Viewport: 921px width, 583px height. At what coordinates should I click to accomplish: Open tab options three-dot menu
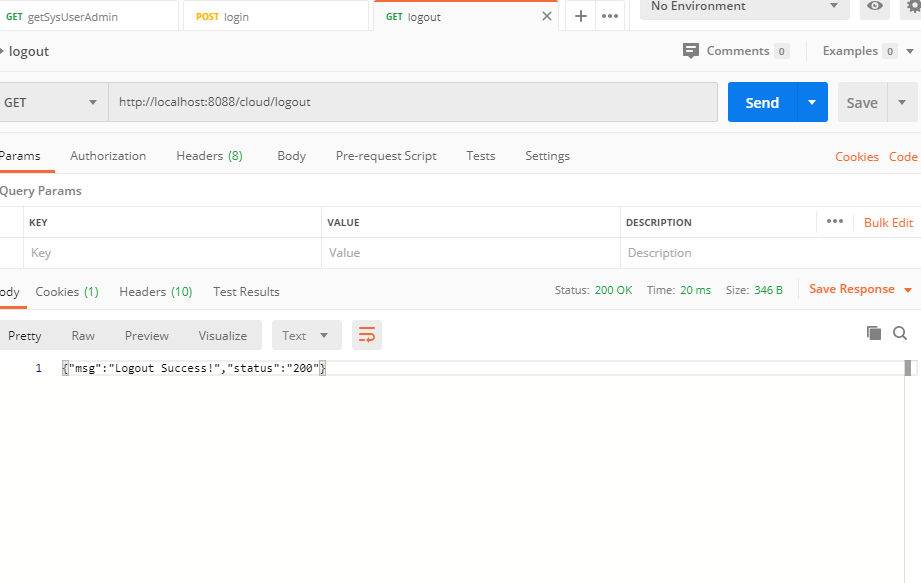(x=610, y=16)
